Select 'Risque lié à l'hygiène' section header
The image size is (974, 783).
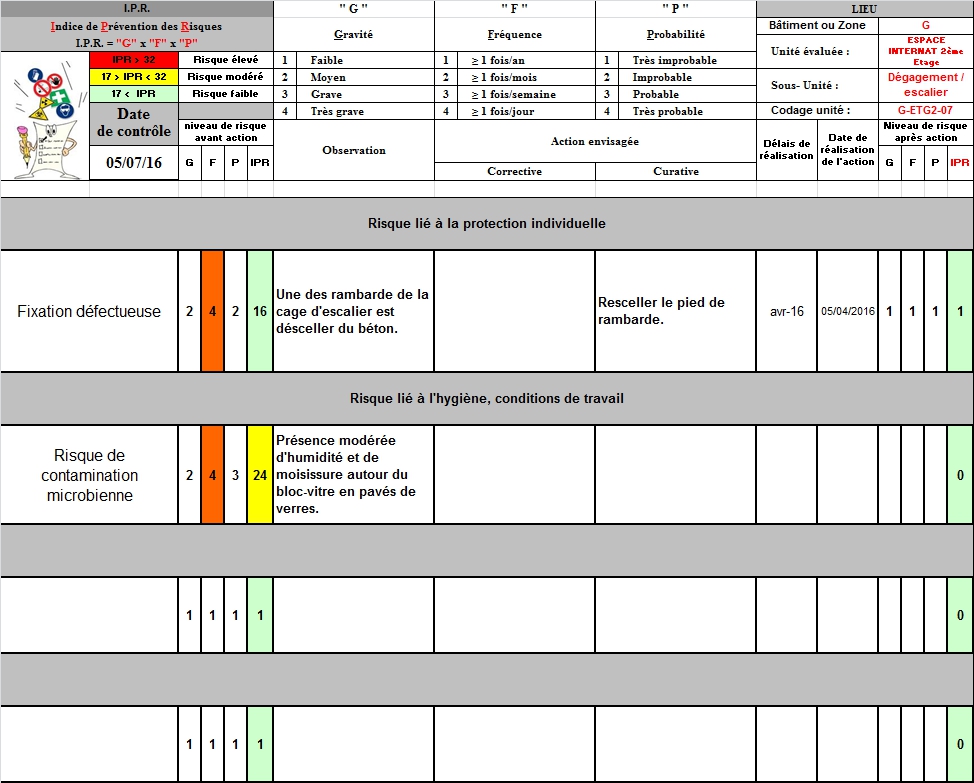tap(486, 398)
